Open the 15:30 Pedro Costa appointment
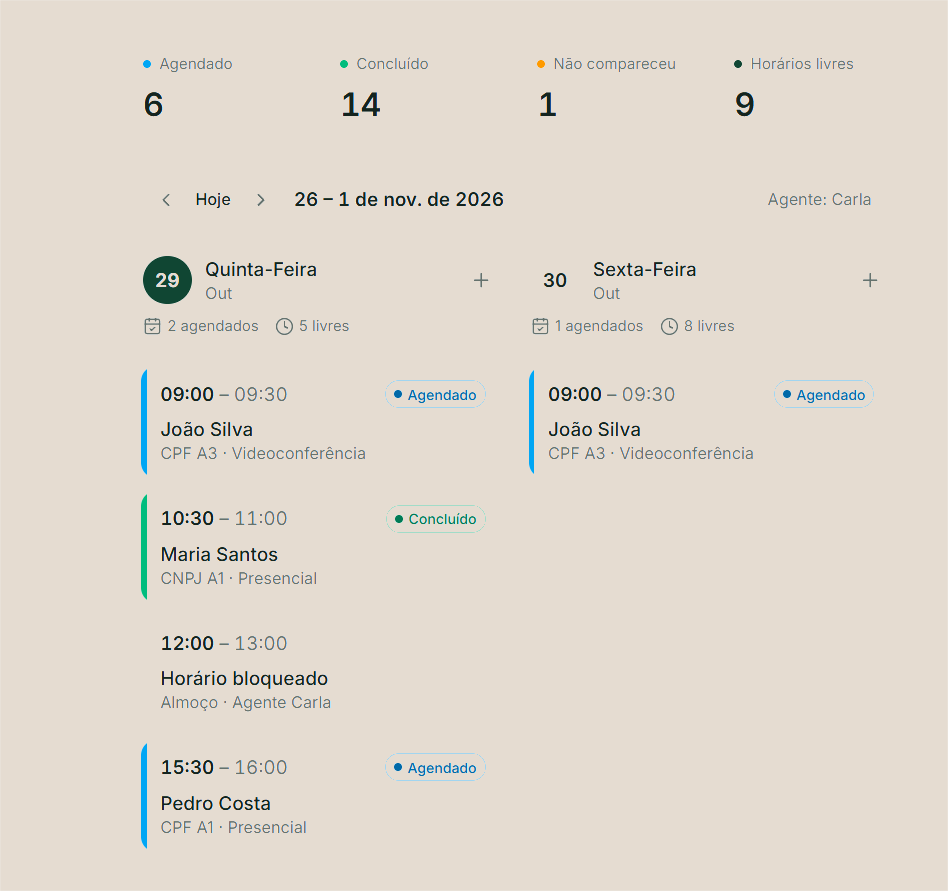Screen dimensions: 948x891 tap(316, 796)
